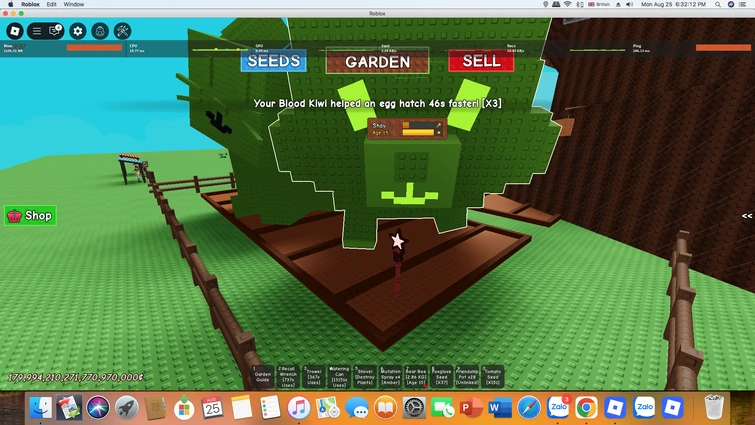Click the date and time Mon Aug 25
Screen dimensions: 755x425
(x=673, y=4)
